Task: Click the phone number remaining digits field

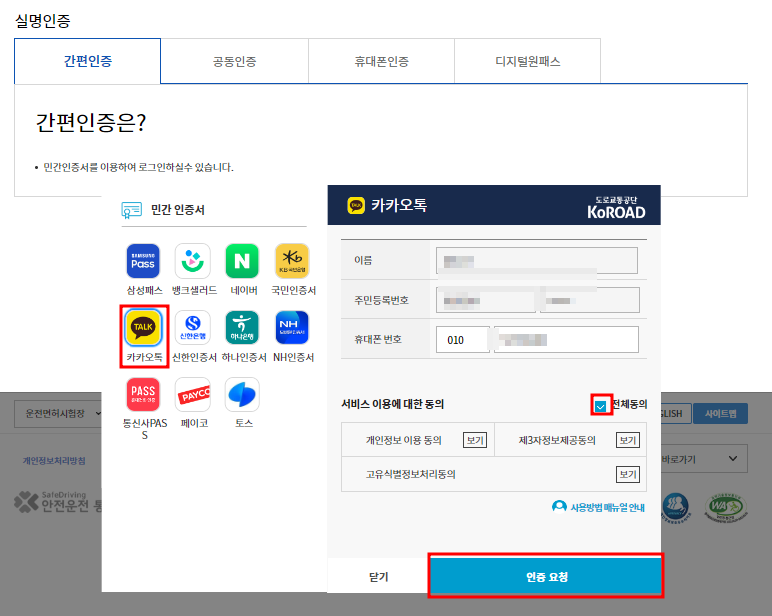Action: (566, 339)
